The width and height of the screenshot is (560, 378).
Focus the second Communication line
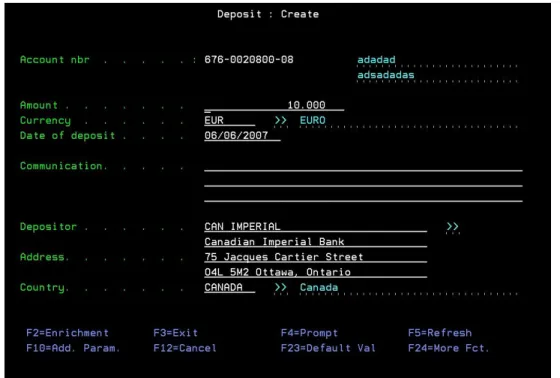(363, 181)
